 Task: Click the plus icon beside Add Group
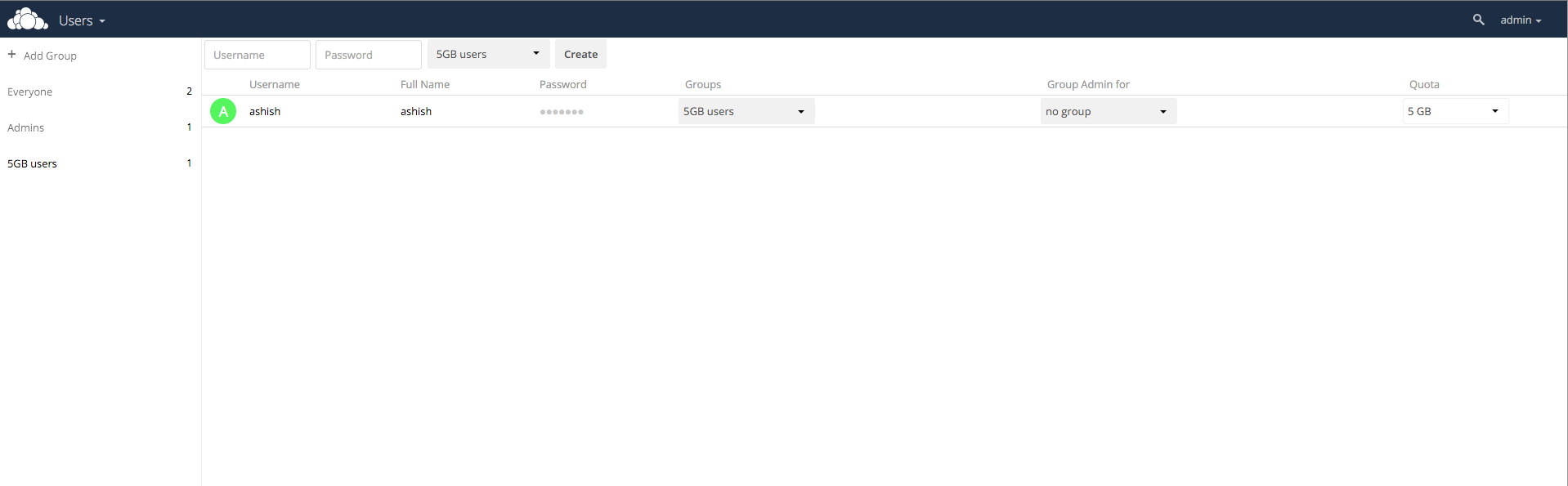(x=12, y=55)
